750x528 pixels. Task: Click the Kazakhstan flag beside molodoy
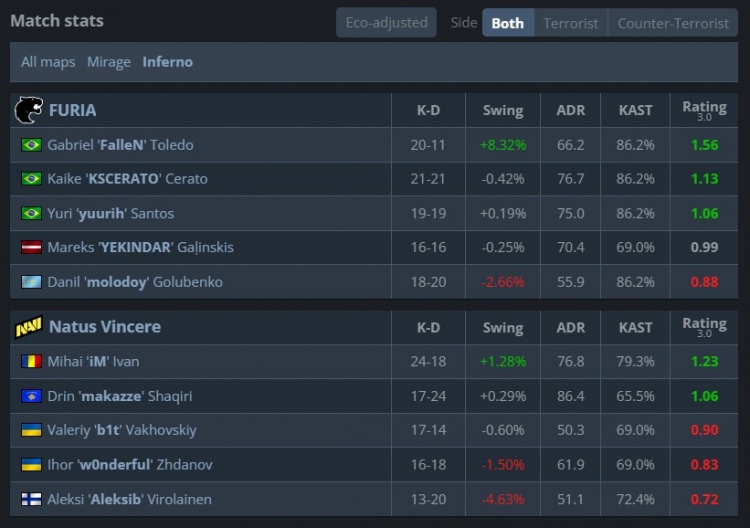coord(31,282)
